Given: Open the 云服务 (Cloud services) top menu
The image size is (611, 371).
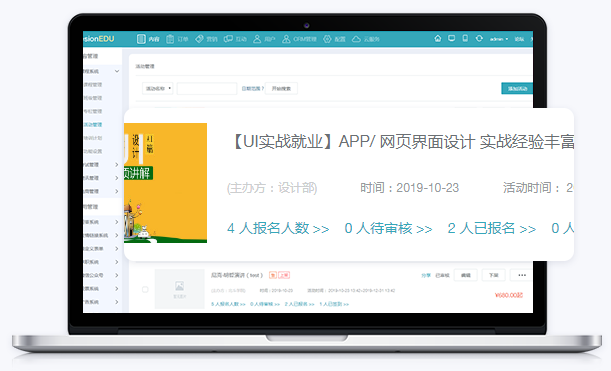Looking at the screenshot, I should 366,39.
